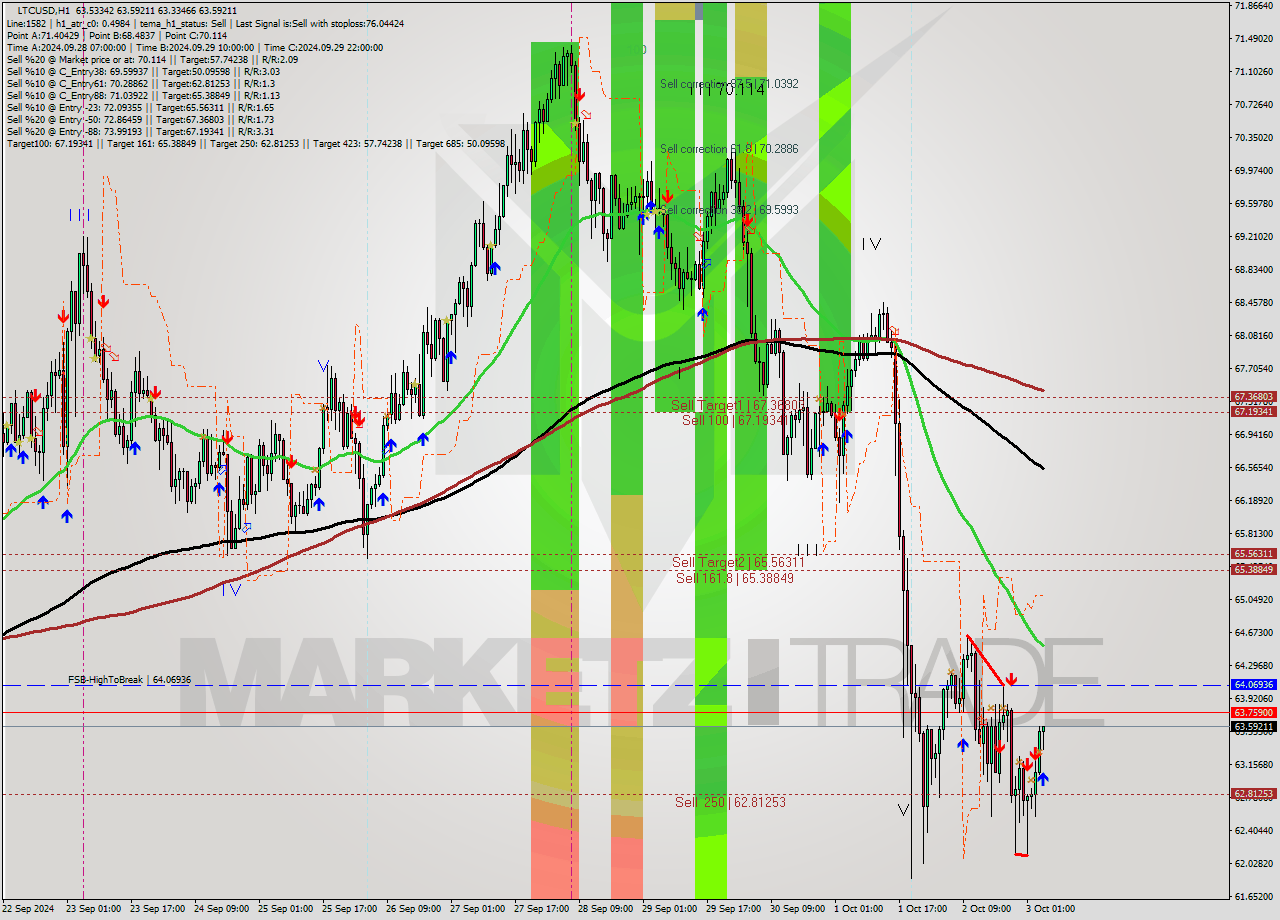Click the '28 Sep 09:00' time label

pos(605,909)
